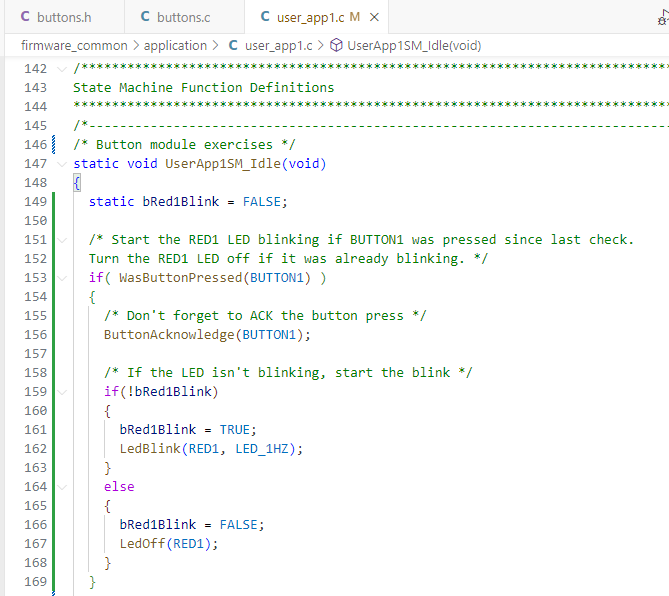Open firmware_common breadcrumb folder
This screenshot has height=596, width=669.
pyautogui.click(x=74, y=46)
